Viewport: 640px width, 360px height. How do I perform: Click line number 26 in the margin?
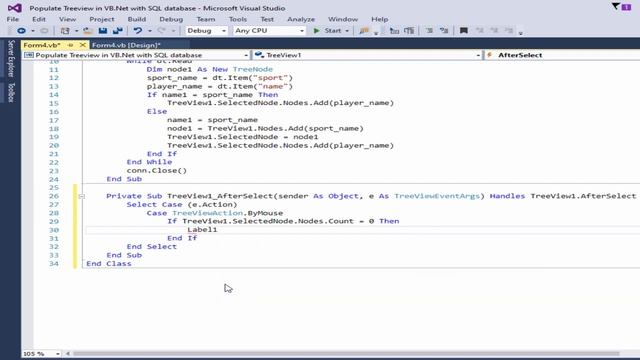click(x=54, y=196)
